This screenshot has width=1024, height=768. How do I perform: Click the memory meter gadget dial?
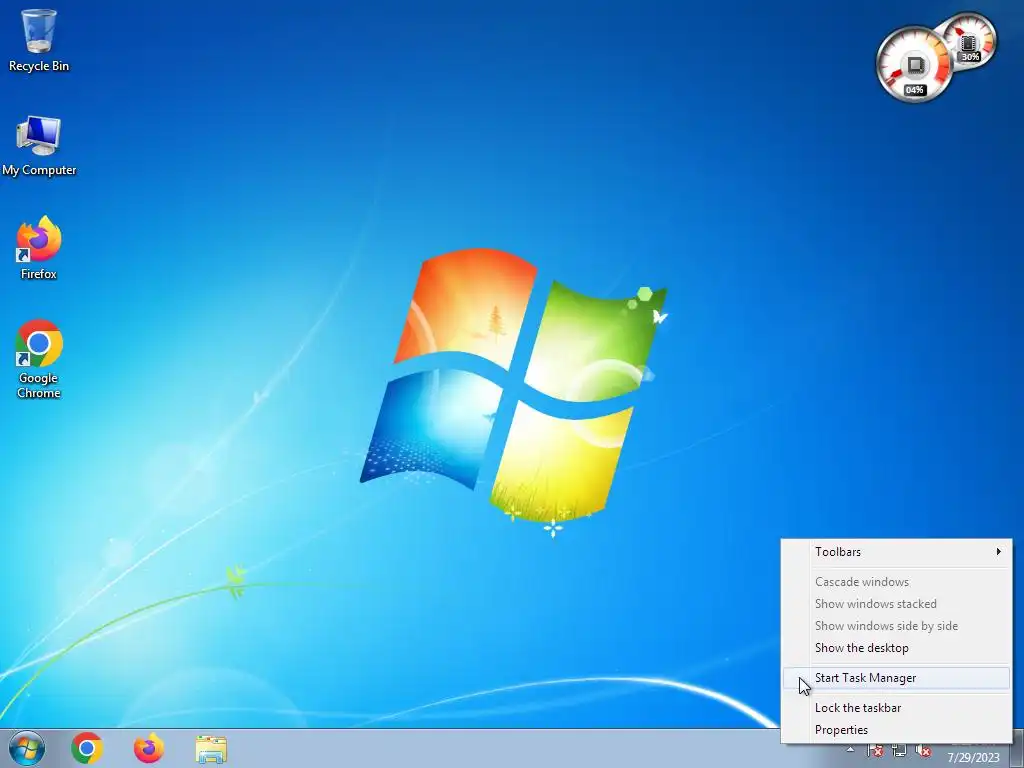pos(969,42)
